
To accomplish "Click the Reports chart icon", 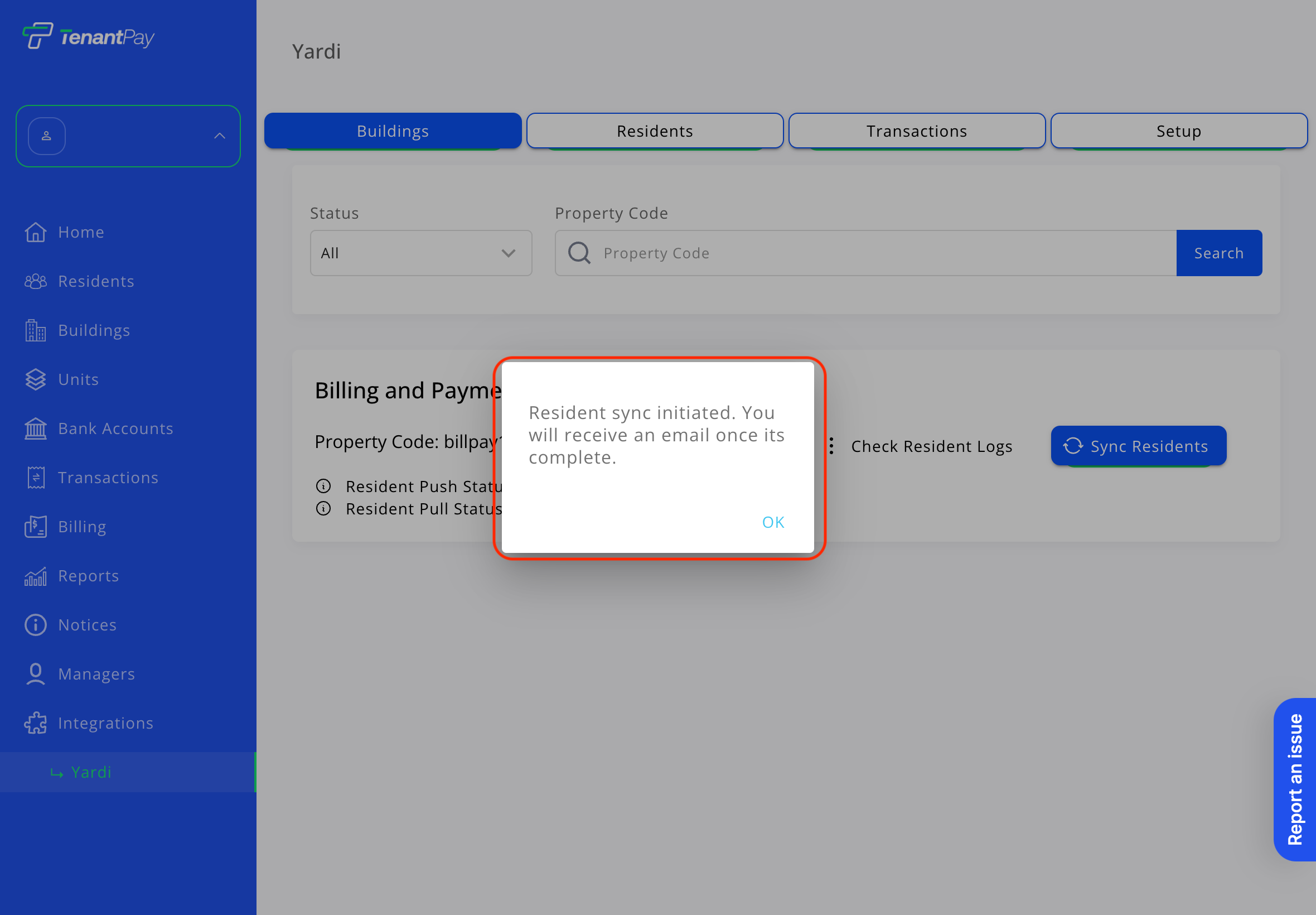I will click(36, 576).
